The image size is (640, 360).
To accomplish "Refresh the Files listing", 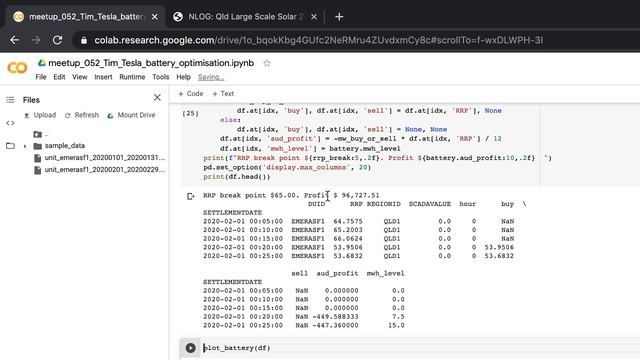I will (82, 115).
